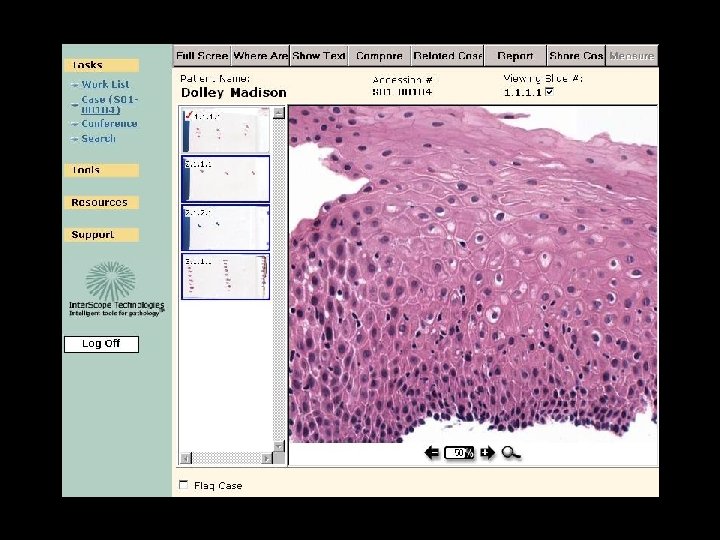Click the right arrow zoom-in icon

click(487, 453)
